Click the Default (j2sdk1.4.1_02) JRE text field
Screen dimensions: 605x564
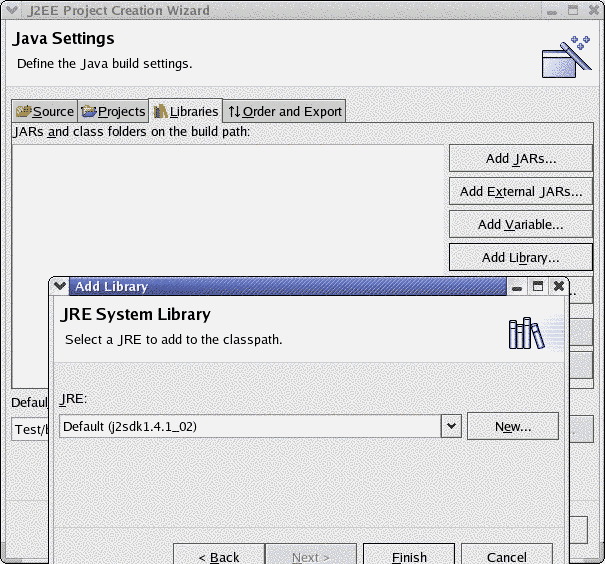(x=248, y=426)
